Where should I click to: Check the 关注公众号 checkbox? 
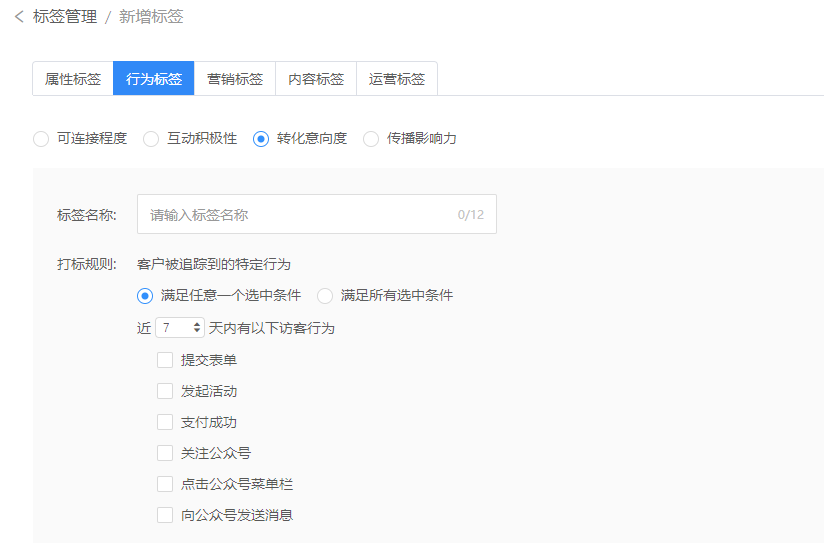click(165, 453)
